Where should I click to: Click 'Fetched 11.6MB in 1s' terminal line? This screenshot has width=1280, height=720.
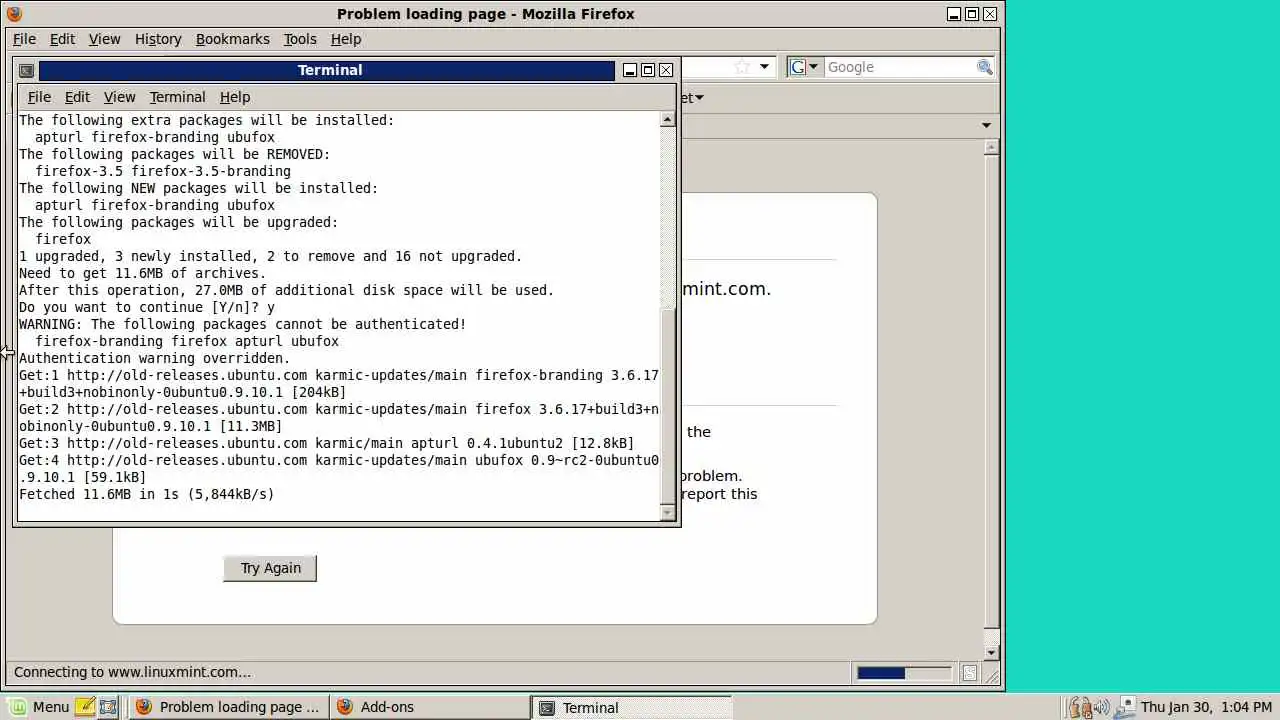coord(146,494)
